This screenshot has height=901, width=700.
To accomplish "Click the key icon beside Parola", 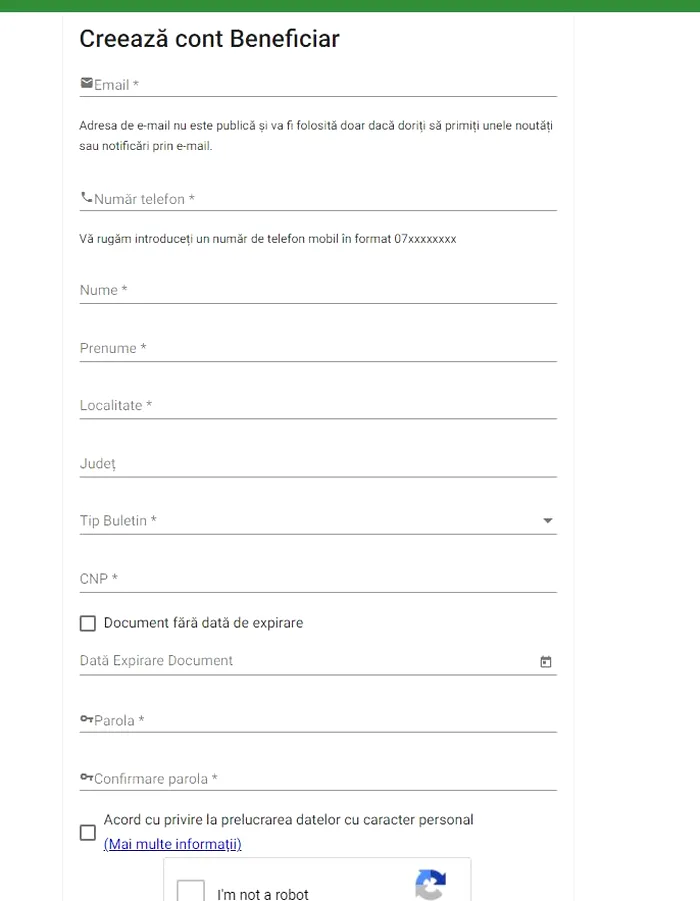I will tap(86, 720).
